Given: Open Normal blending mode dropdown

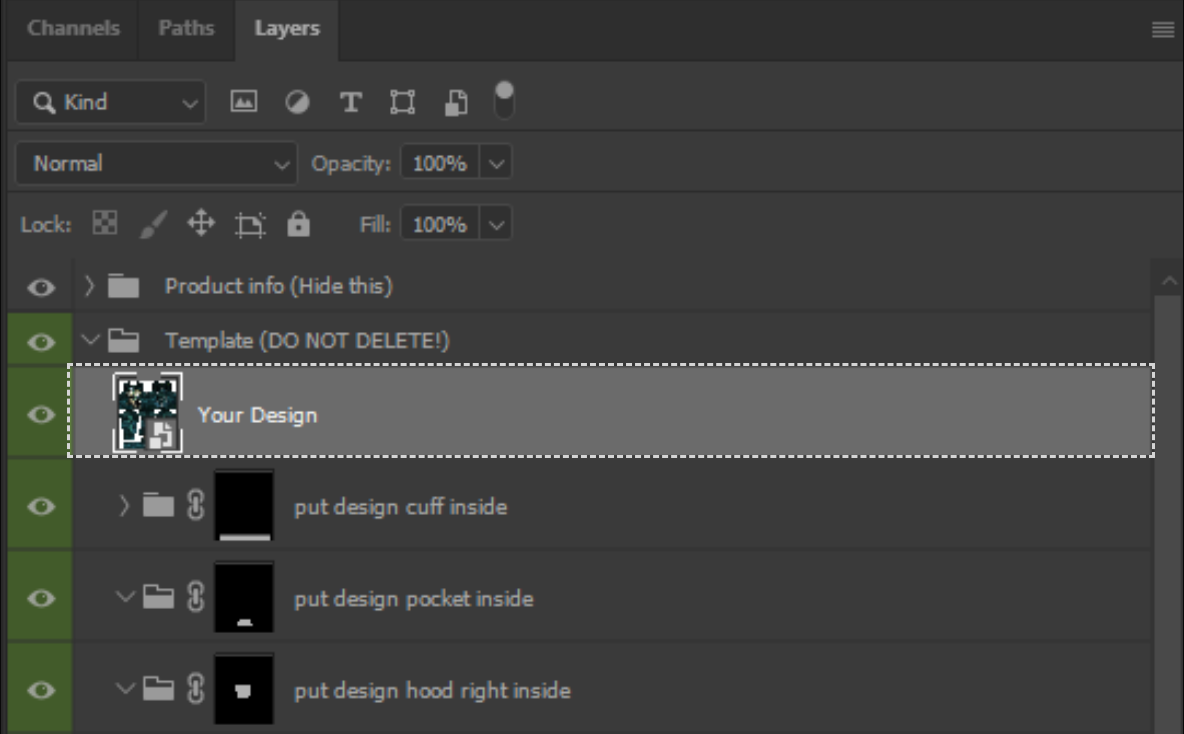Looking at the screenshot, I should click(x=156, y=163).
